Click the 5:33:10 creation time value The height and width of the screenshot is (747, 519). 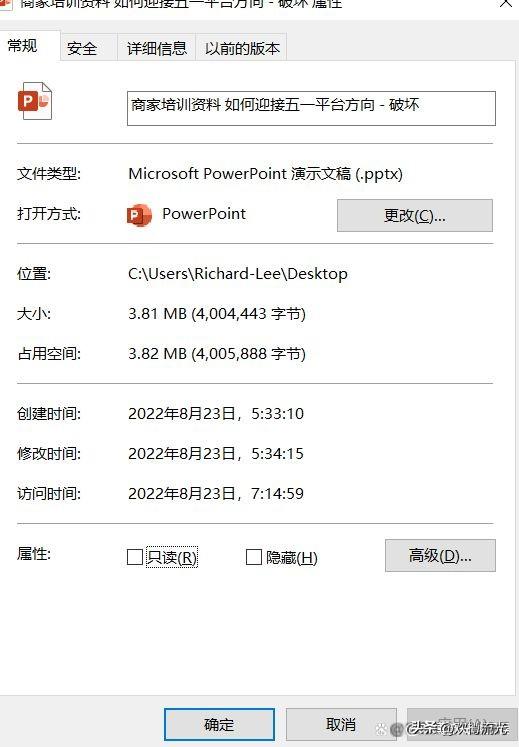[277, 414]
